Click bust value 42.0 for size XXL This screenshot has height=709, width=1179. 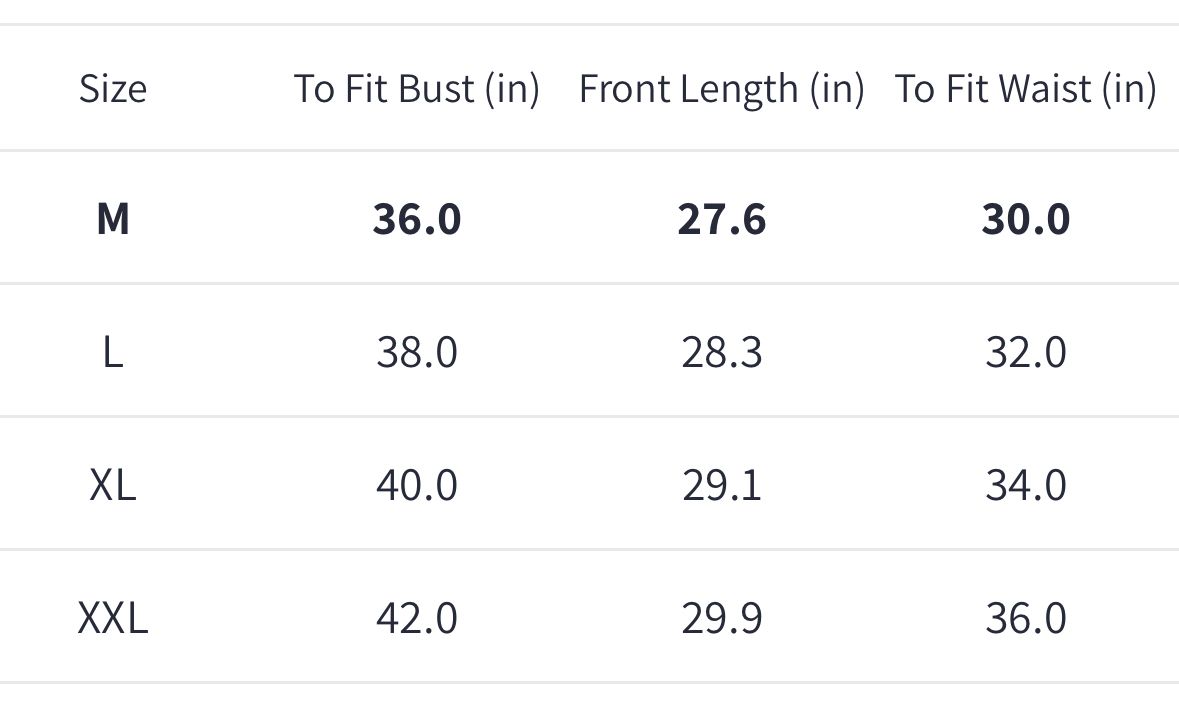tap(417, 618)
